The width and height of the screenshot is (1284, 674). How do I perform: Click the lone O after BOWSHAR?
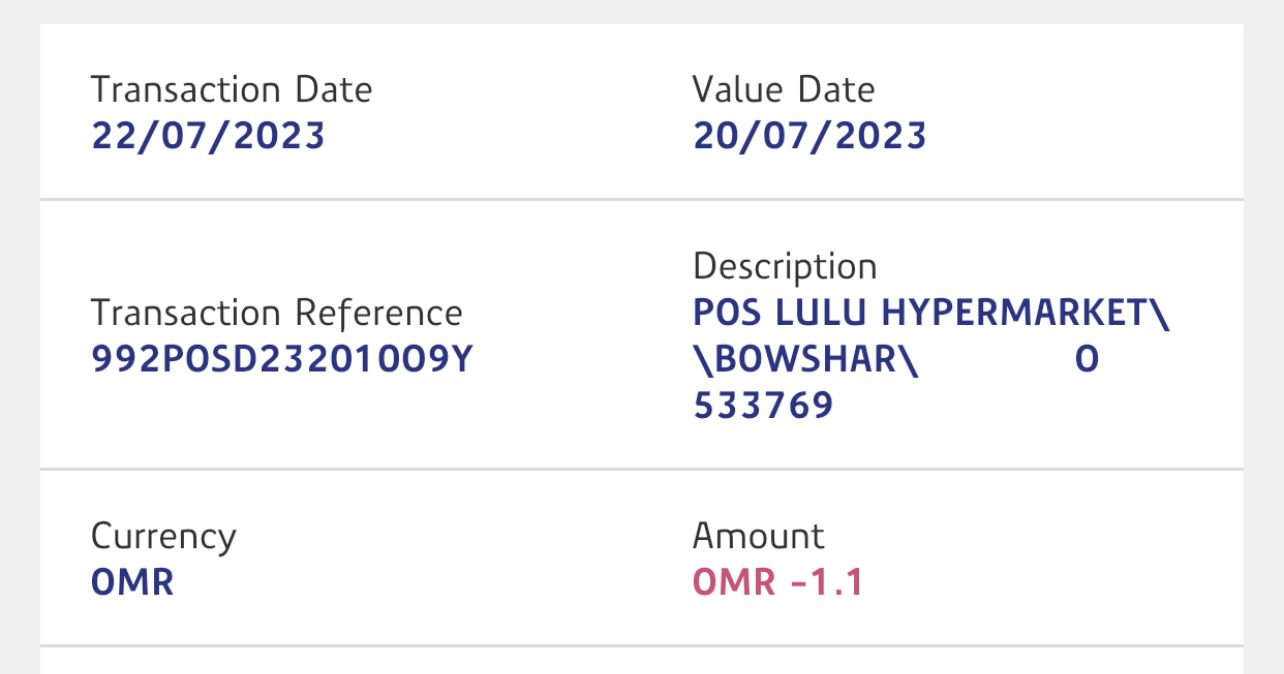click(x=1087, y=360)
